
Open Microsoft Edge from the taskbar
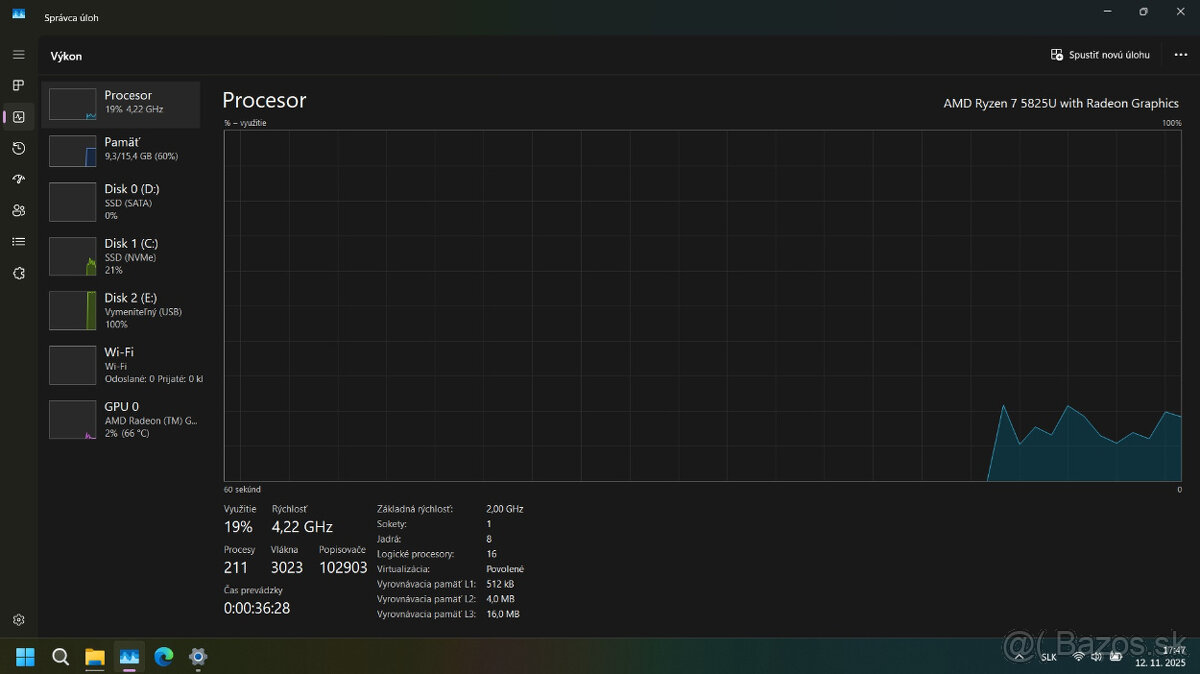pyautogui.click(x=164, y=657)
